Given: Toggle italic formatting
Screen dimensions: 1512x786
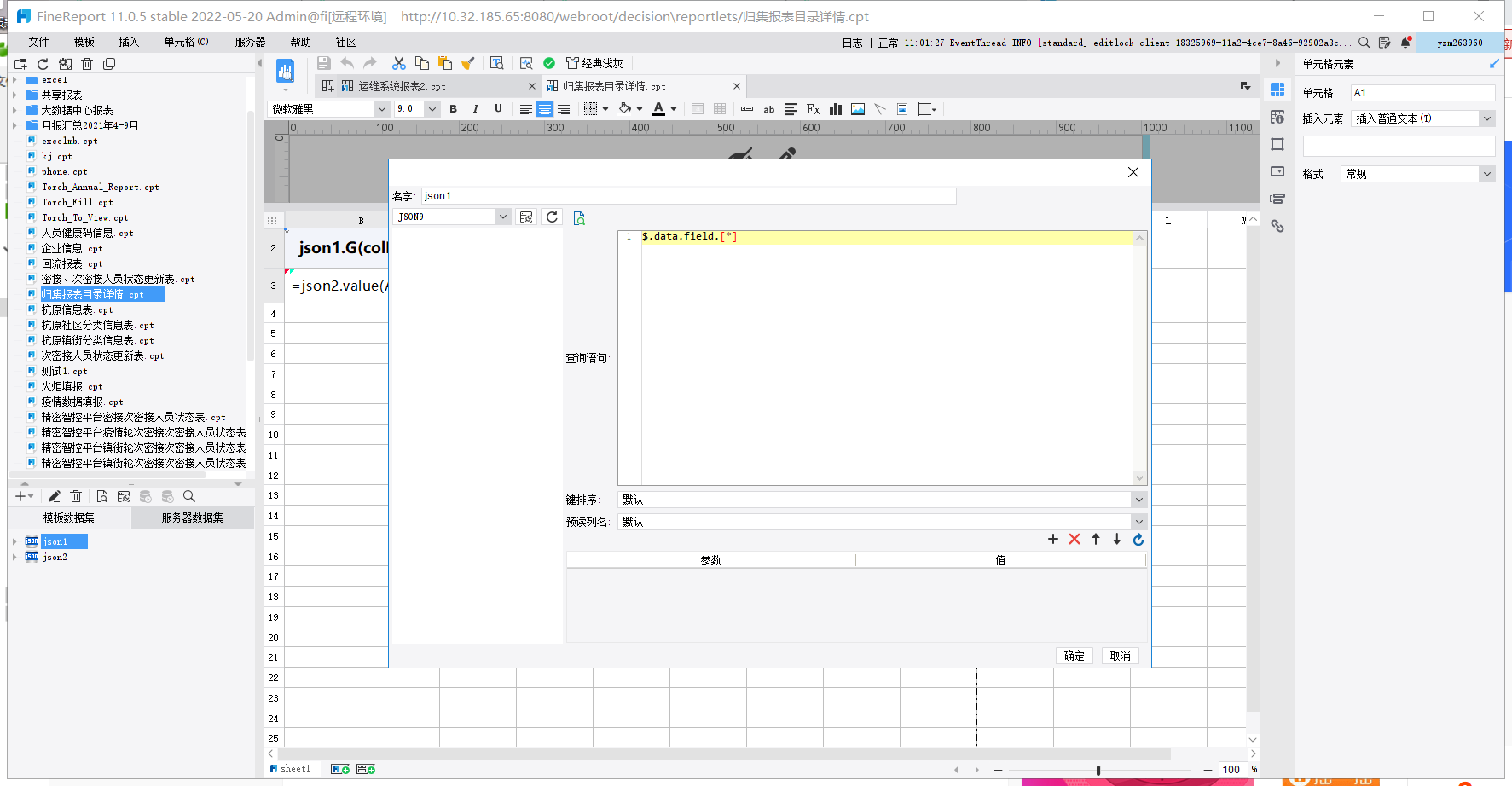Looking at the screenshot, I should [475, 109].
